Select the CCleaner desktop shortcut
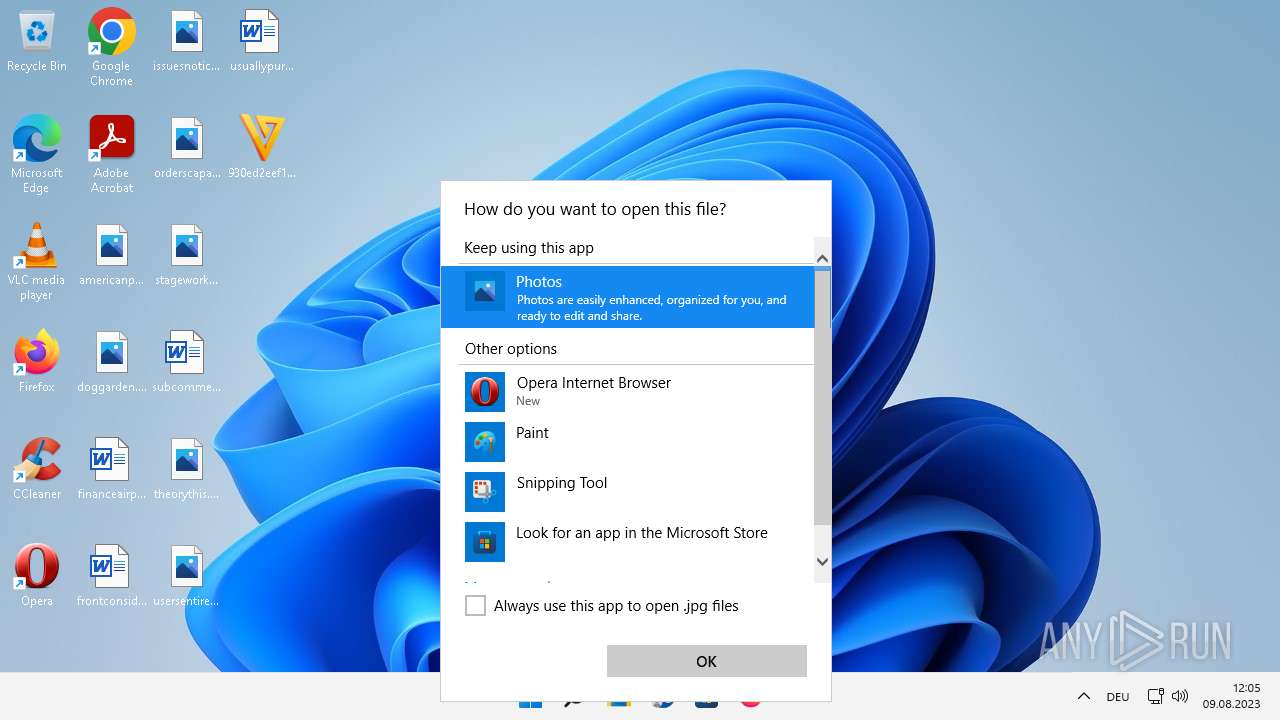Image resolution: width=1280 pixels, height=720 pixels. coord(37,468)
